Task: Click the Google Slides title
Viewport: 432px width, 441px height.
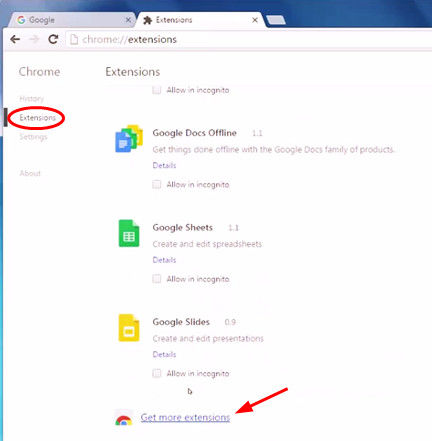Action: coord(181,322)
